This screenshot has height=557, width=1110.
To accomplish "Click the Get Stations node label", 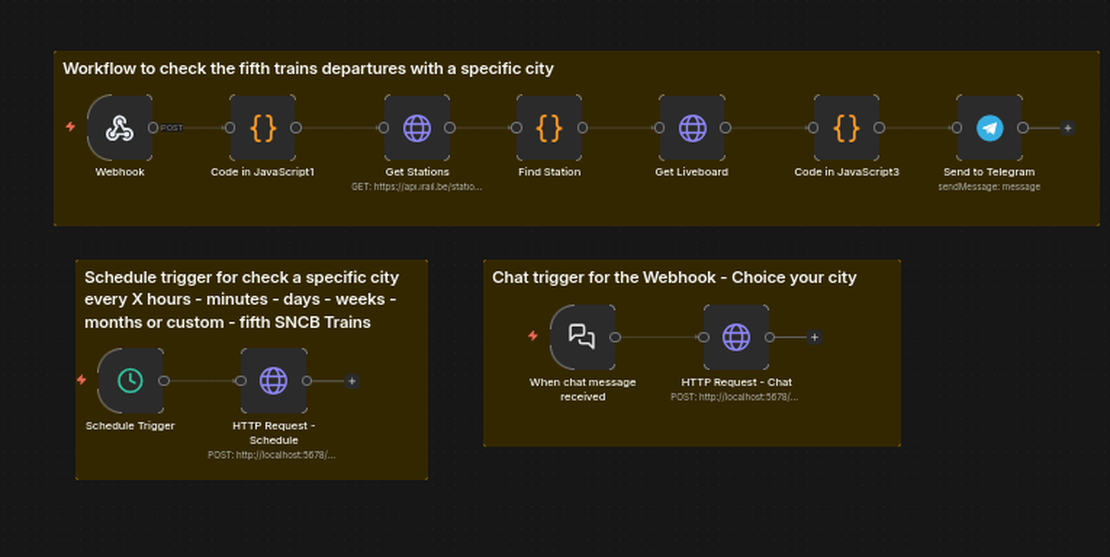I will coord(417,172).
